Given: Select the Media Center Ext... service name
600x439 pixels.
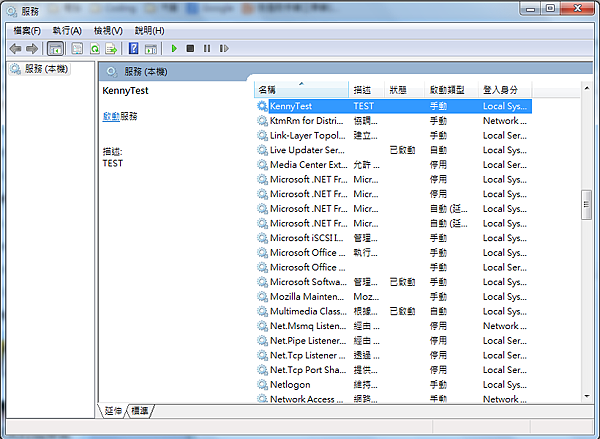Looking at the screenshot, I should 308,165.
